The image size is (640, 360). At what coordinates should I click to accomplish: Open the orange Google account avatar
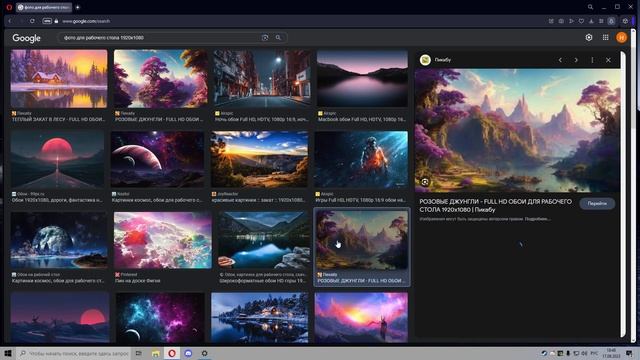(621, 38)
